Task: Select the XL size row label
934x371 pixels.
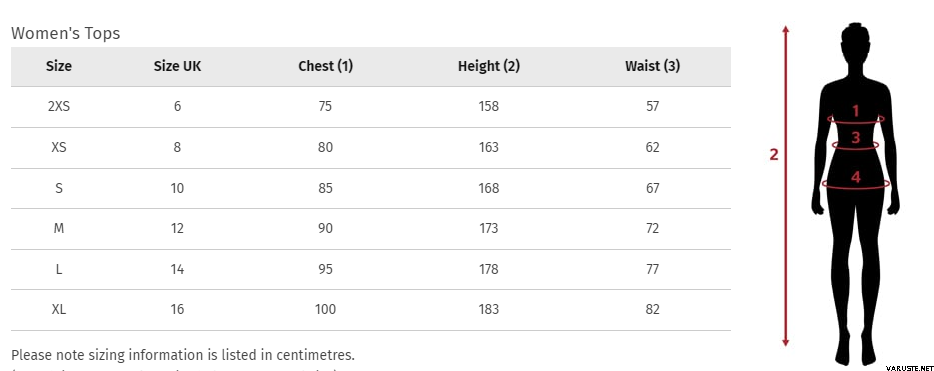Action: click(58, 310)
